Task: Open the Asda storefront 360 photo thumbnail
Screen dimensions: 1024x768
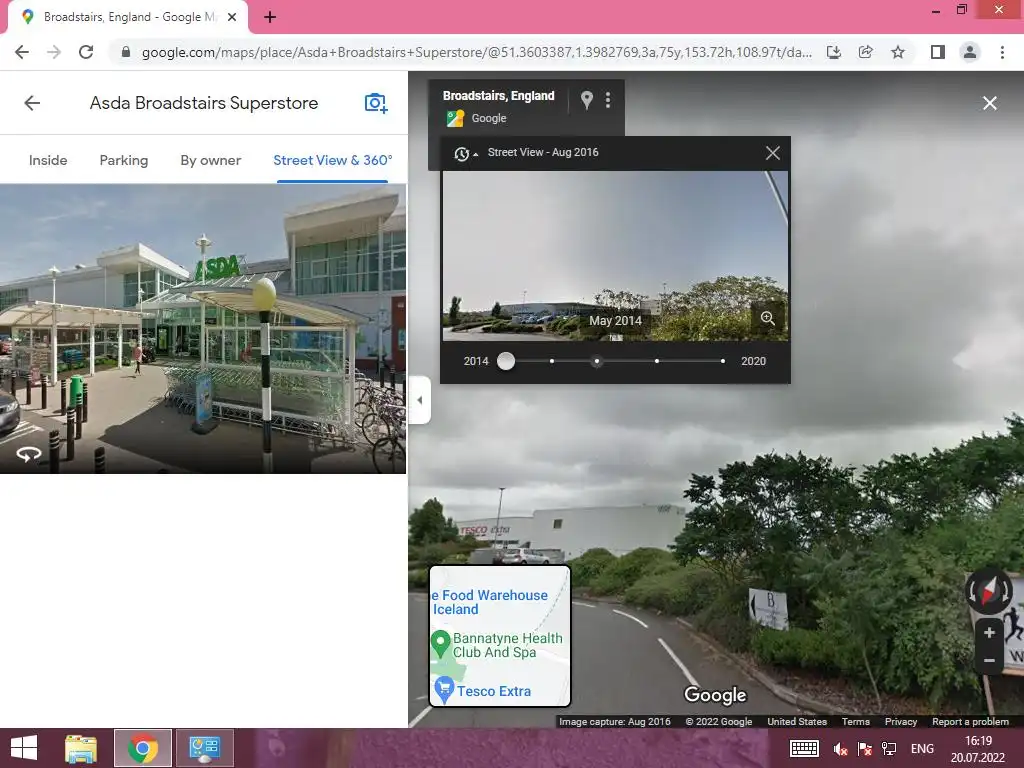Action: [202, 328]
